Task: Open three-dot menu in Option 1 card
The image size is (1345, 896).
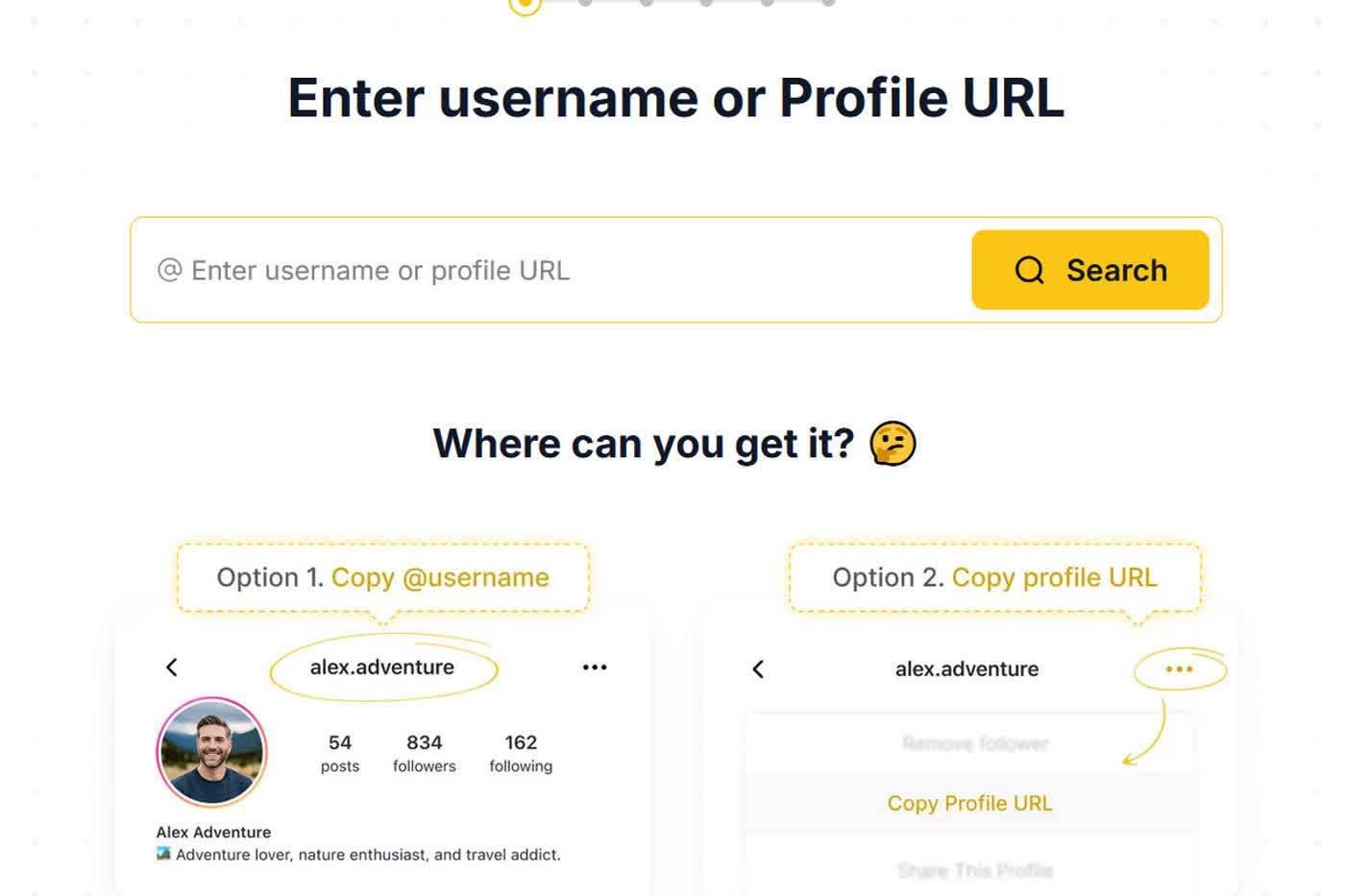Action: (x=595, y=667)
